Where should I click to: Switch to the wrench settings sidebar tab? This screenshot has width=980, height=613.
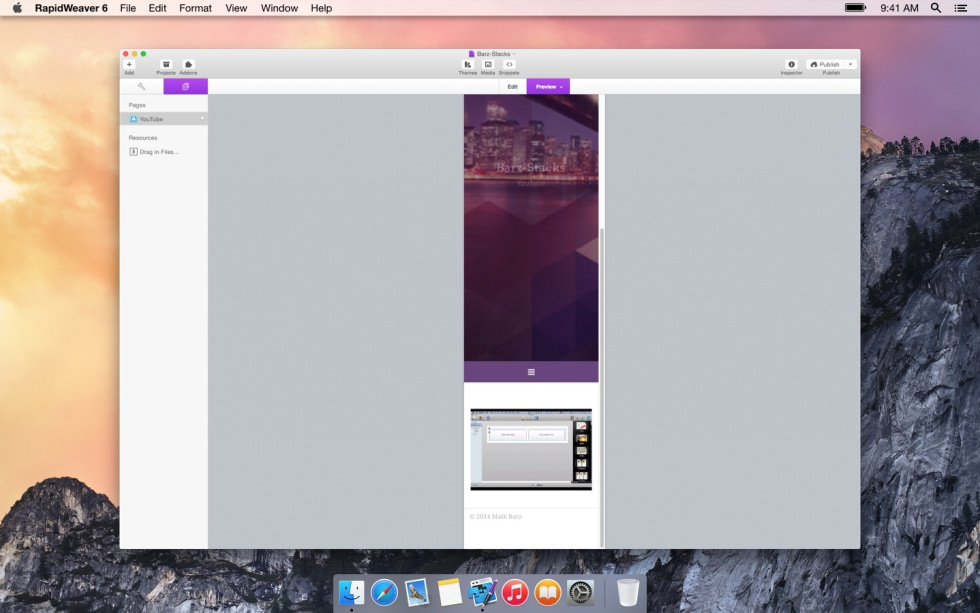tap(141, 86)
